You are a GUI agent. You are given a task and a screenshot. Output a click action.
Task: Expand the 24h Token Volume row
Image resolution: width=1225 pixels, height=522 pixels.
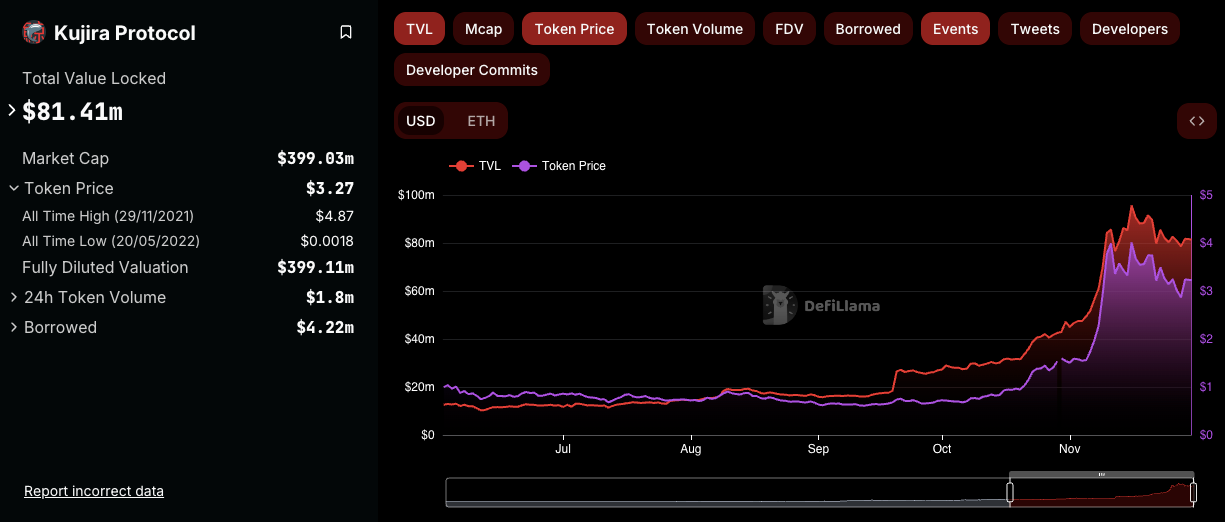point(14,297)
